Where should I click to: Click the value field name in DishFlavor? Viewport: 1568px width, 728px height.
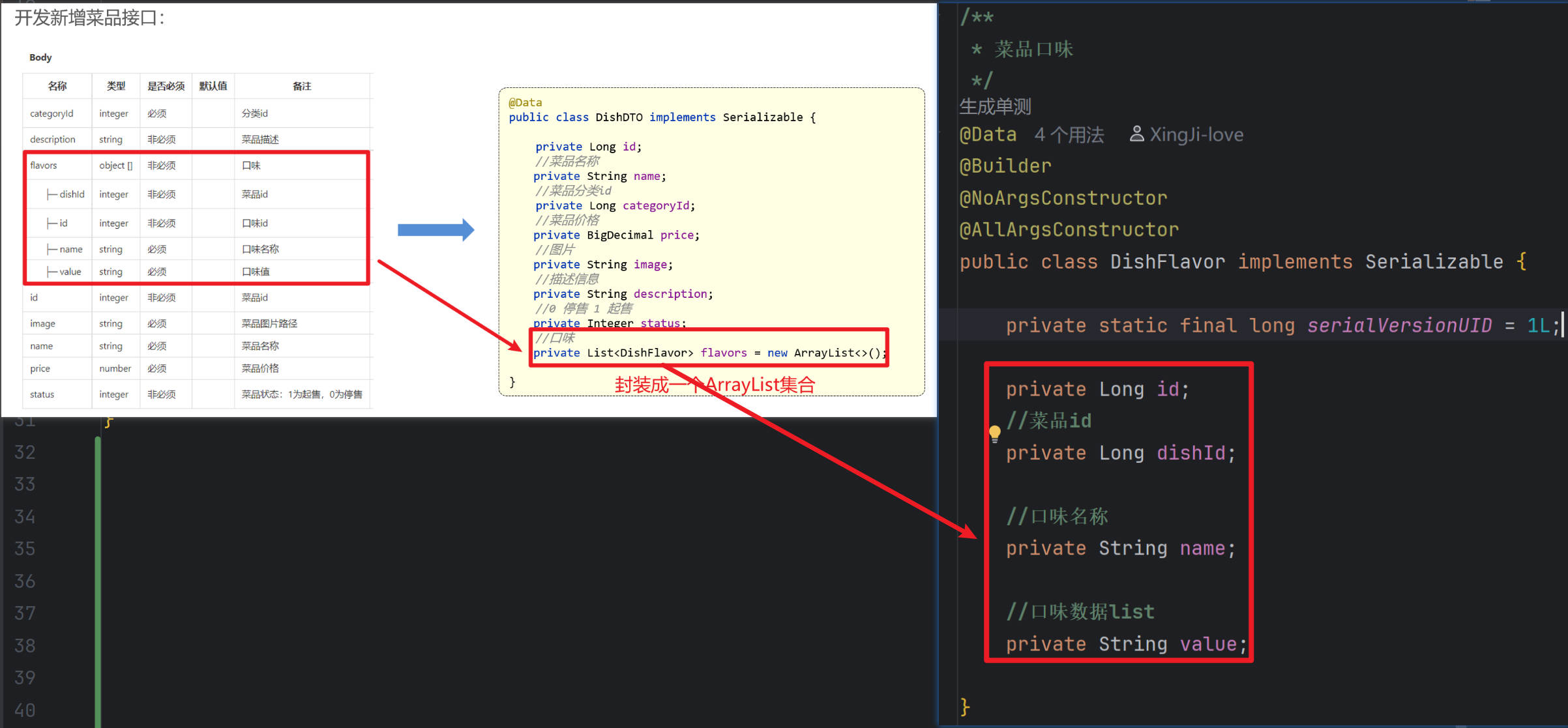[x=1208, y=644]
